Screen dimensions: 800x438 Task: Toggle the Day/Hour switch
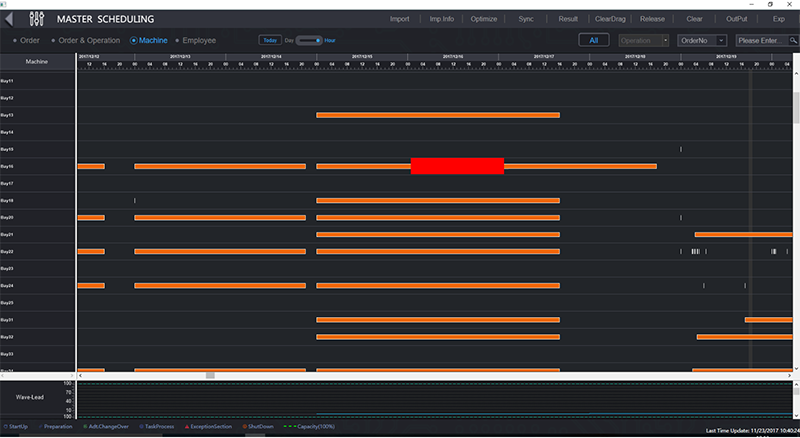point(308,40)
